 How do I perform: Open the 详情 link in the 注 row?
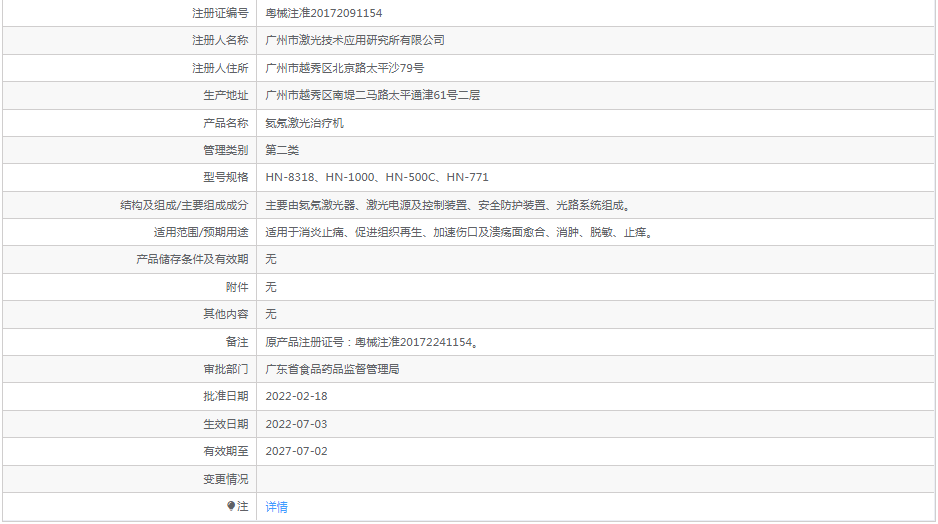click(x=276, y=507)
